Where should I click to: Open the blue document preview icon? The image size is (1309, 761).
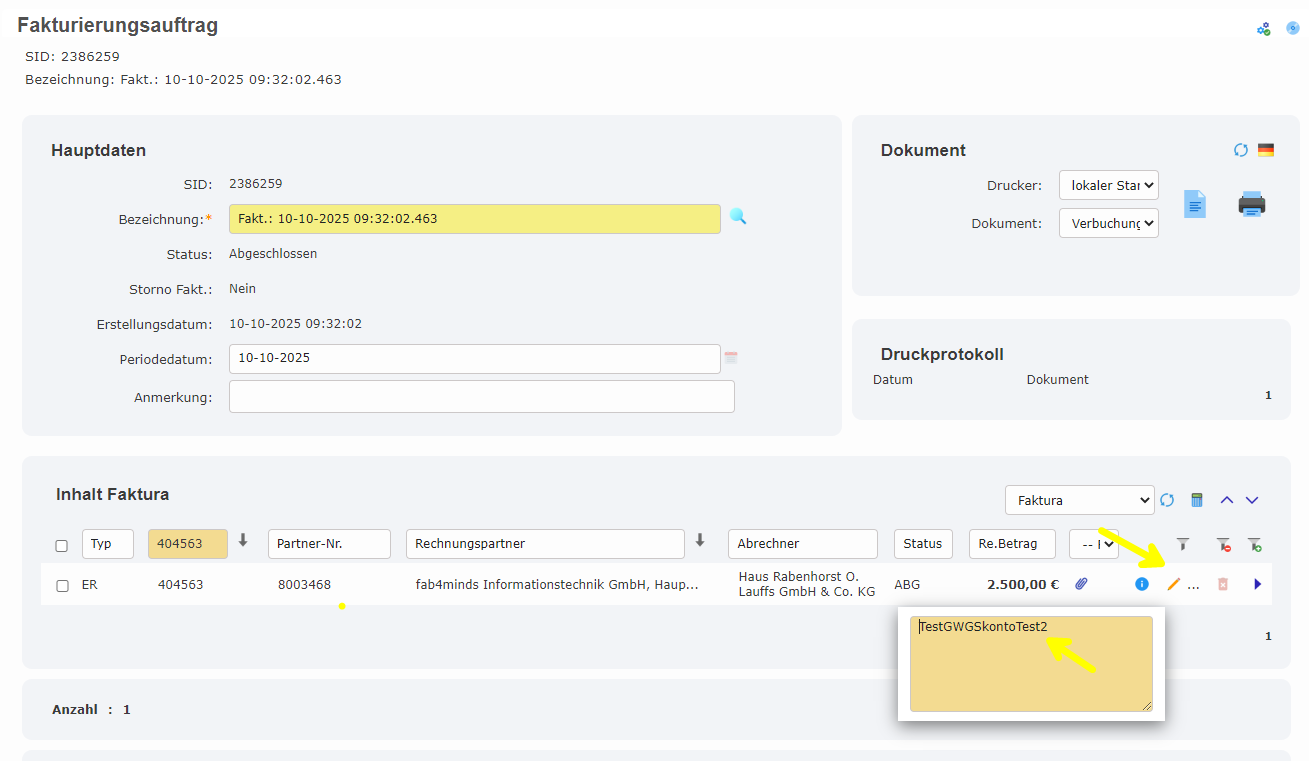[1195, 204]
